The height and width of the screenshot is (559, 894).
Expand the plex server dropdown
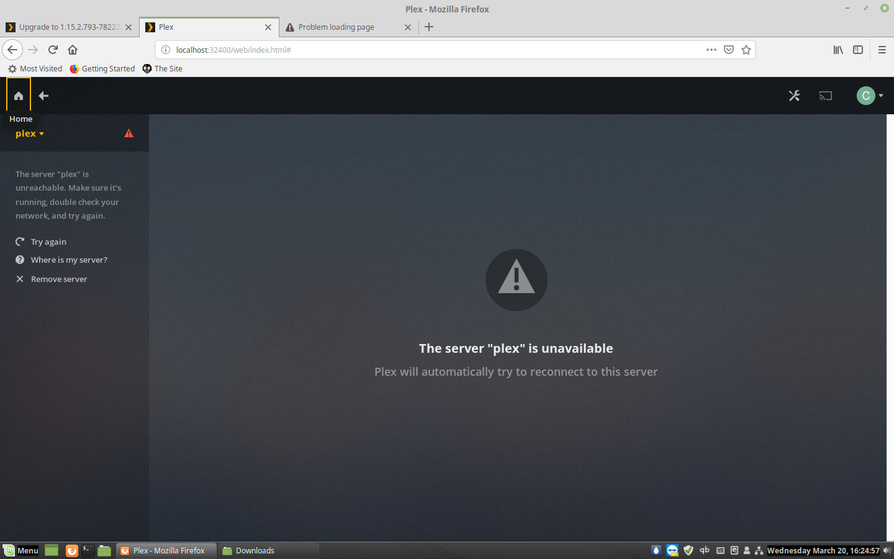coord(30,133)
